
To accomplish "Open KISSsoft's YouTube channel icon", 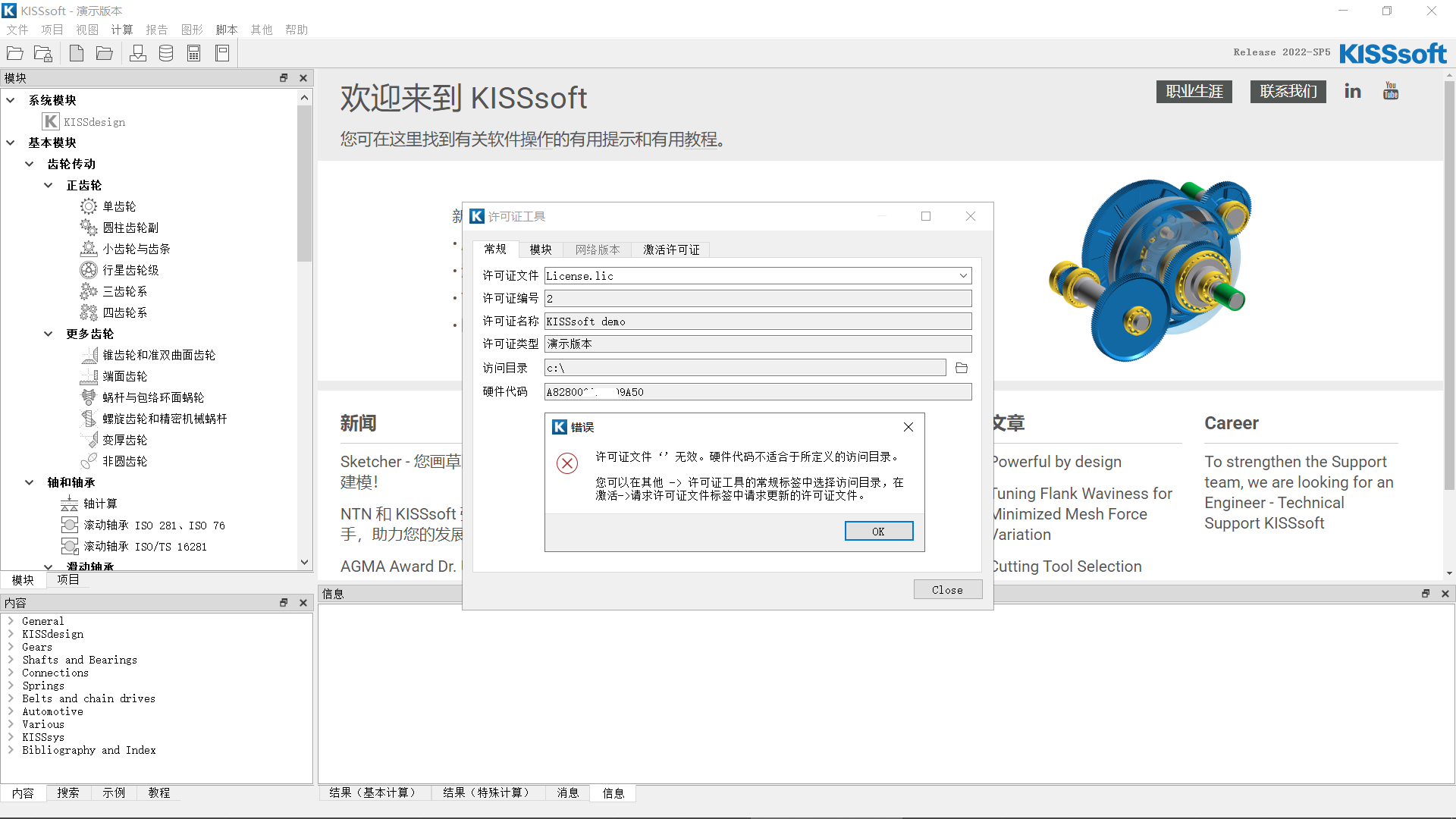I will click(x=1390, y=90).
